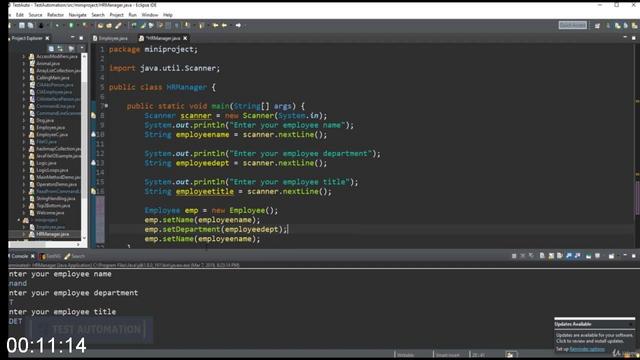The width and height of the screenshot is (640, 360).
Task: Click the warning marker on line 10
Action: [93, 134]
